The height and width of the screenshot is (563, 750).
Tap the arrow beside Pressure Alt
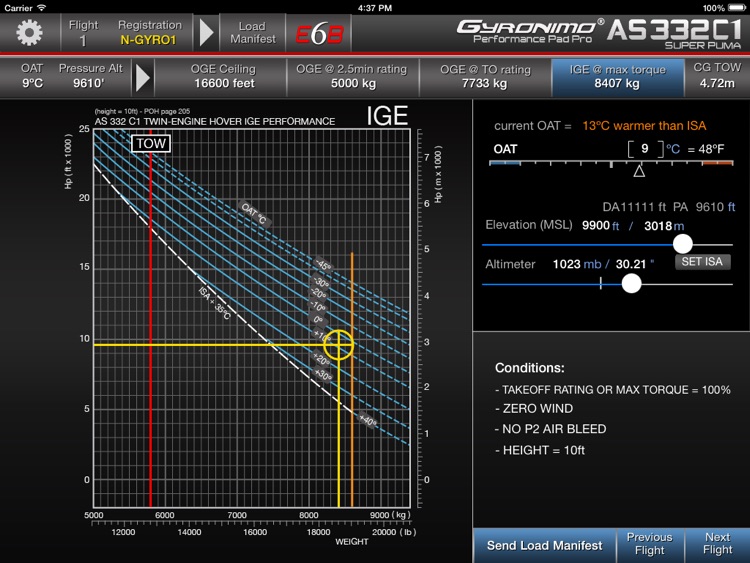(x=143, y=77)
